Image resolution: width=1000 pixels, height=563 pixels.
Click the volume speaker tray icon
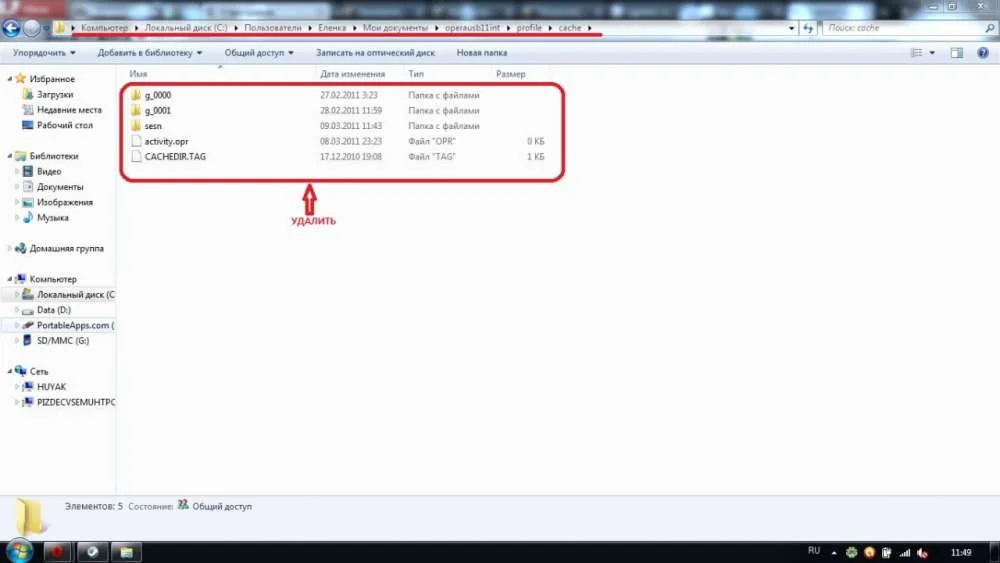coord(922,552)
